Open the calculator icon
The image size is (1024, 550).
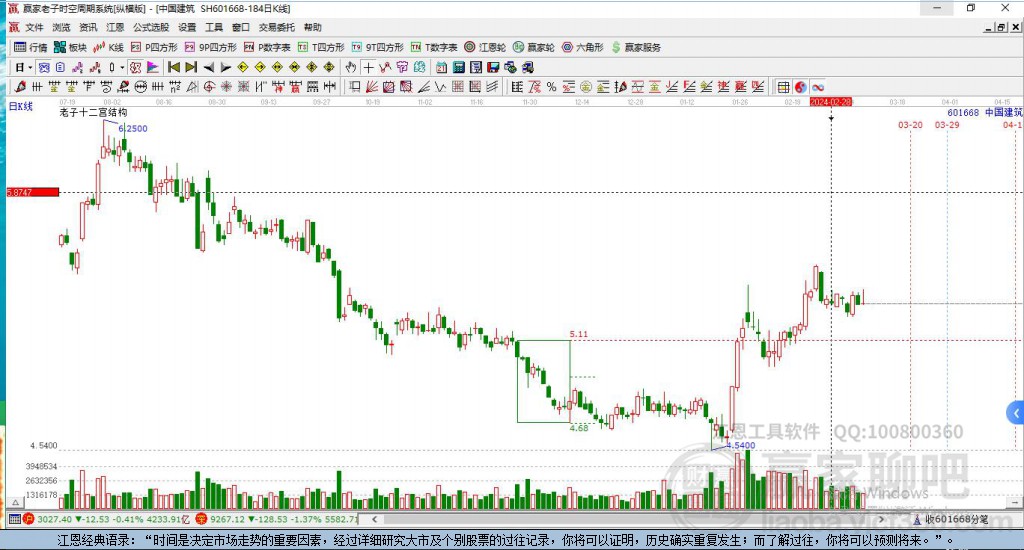click(458, 67)
